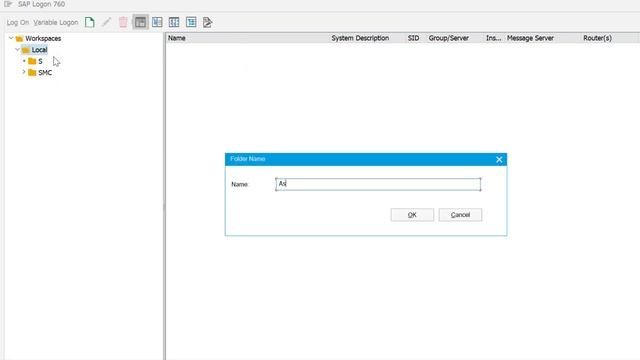Sort by Message Server column header

coord(543,38)
